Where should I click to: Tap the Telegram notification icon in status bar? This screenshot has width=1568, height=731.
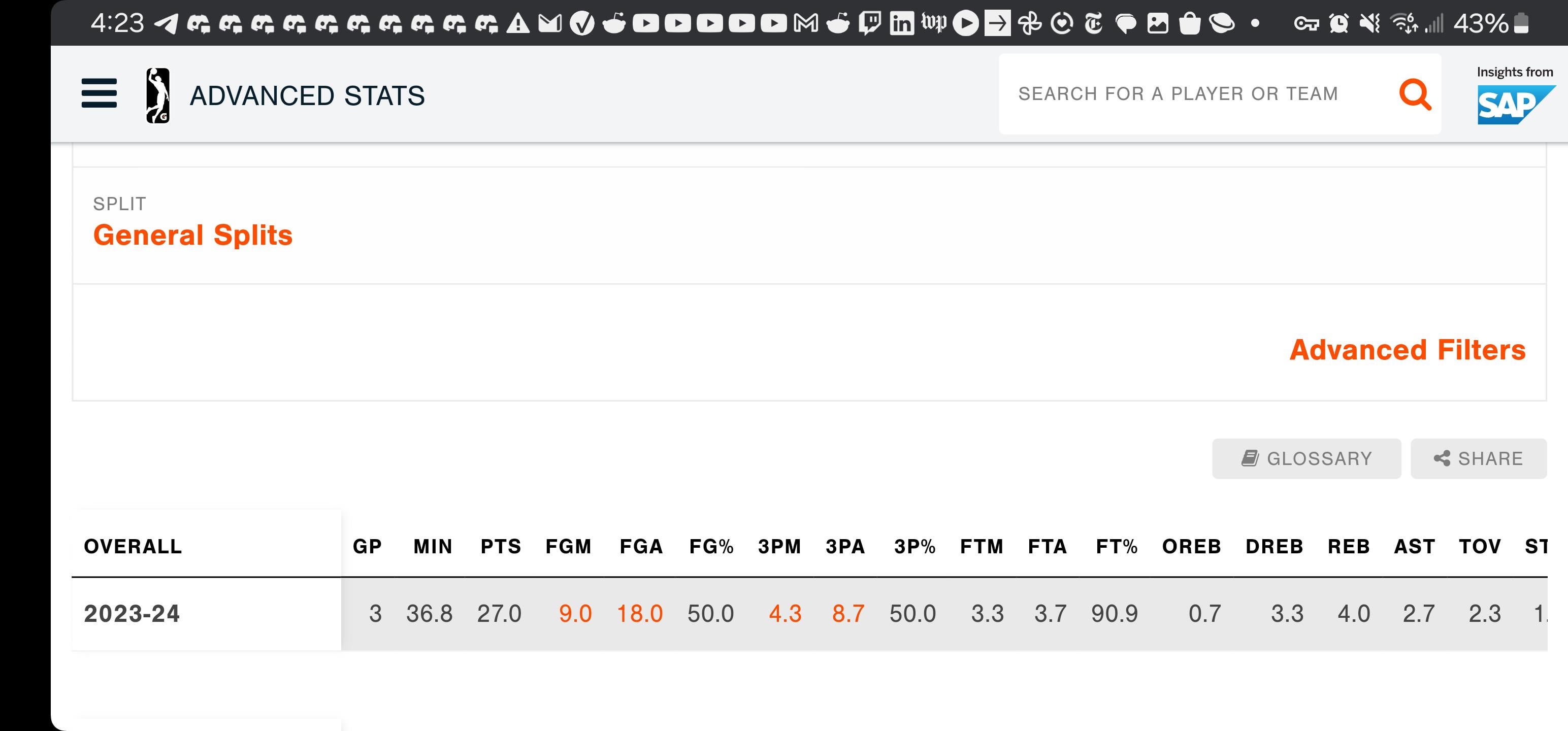pos(166,24)
